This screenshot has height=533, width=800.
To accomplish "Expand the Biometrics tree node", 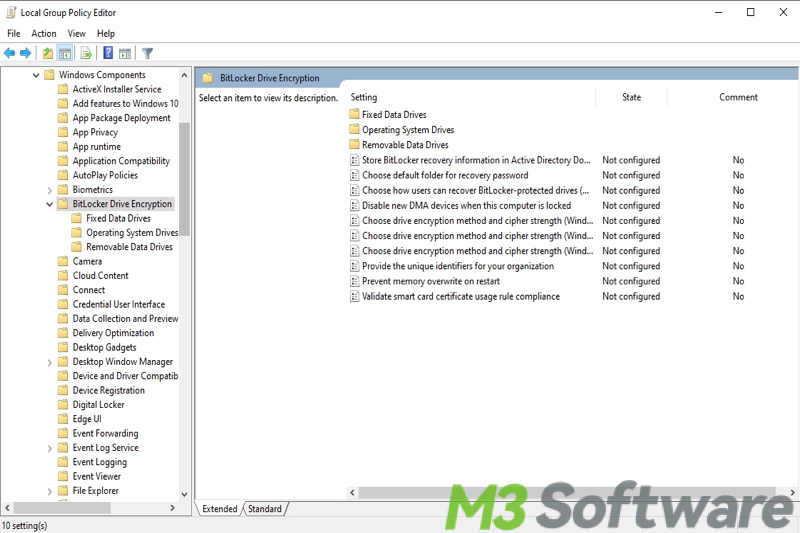I will click(50, 190).
